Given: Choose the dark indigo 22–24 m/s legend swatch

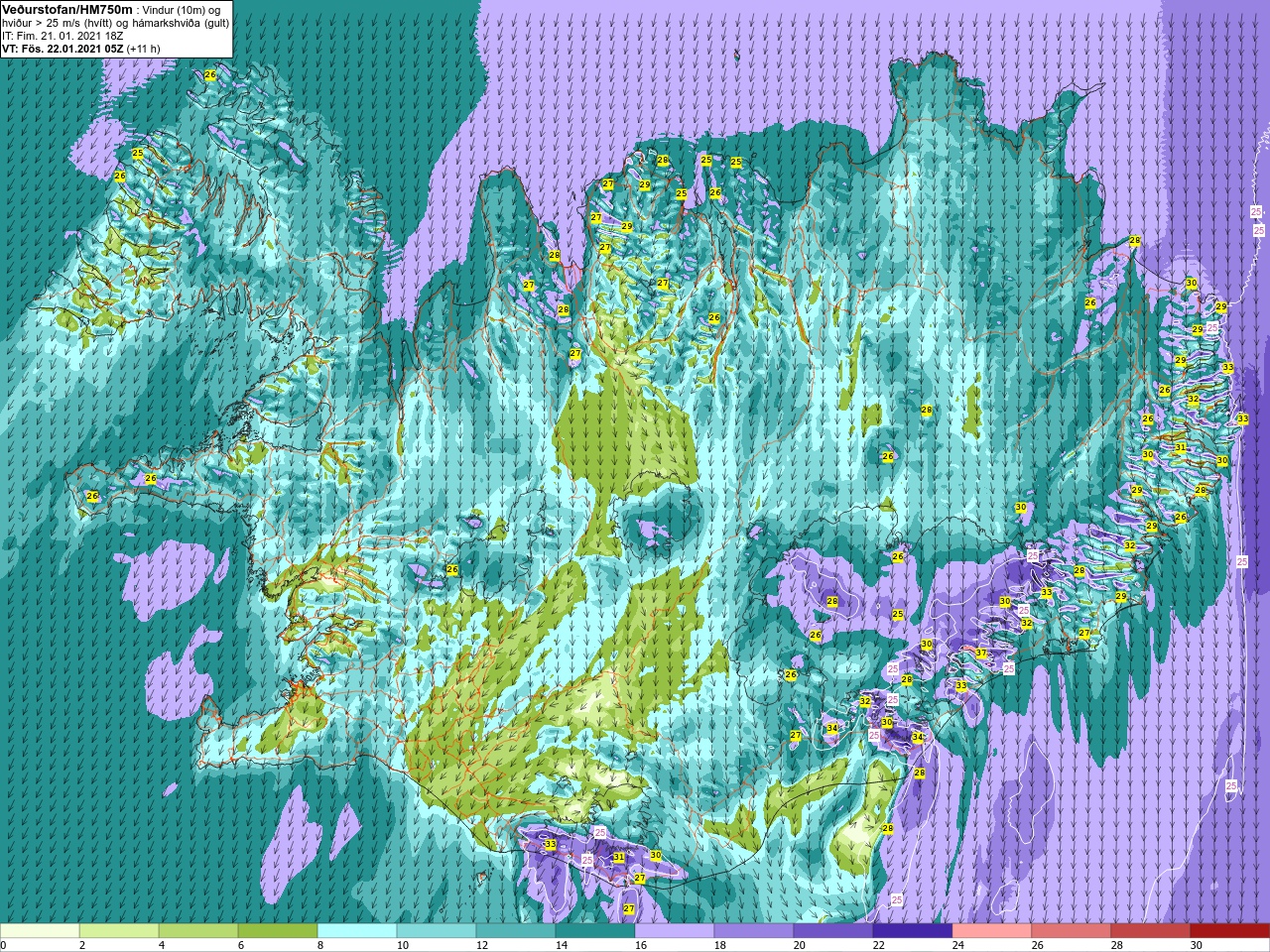Looking at the screenshot, I should click(x=913, y=931).
